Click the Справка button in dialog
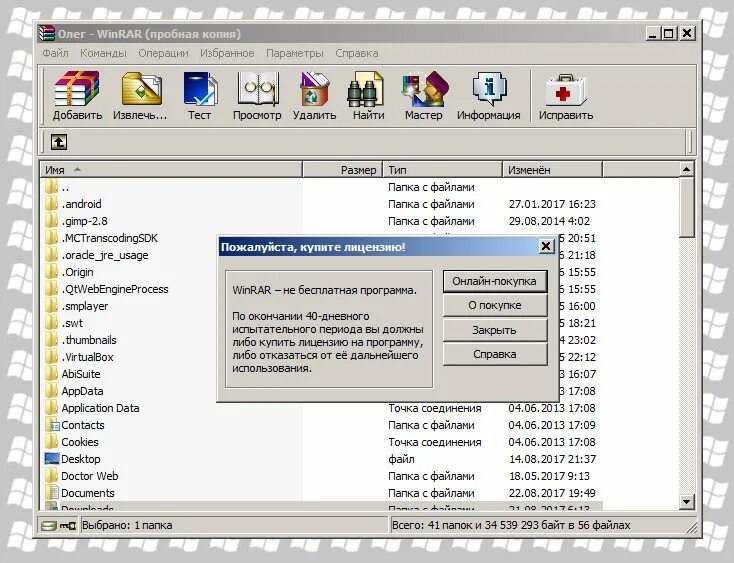The width and height of the screenshot is (734, 563). [x=495, y=354]
